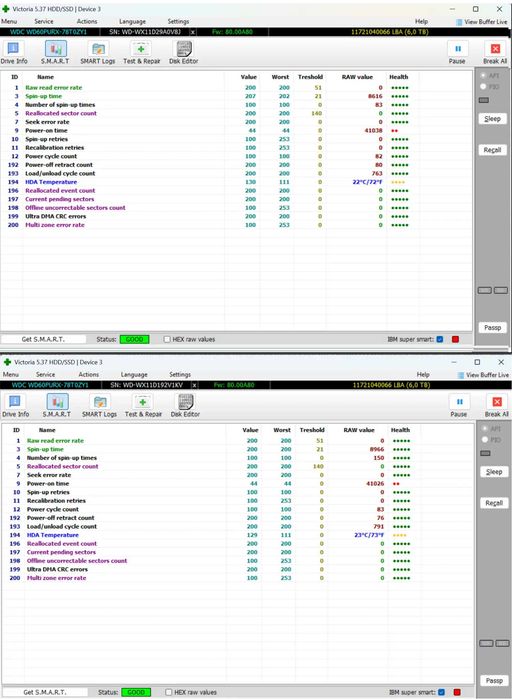
Task: Open Test & Repair in top window
Action: [141, 53]
